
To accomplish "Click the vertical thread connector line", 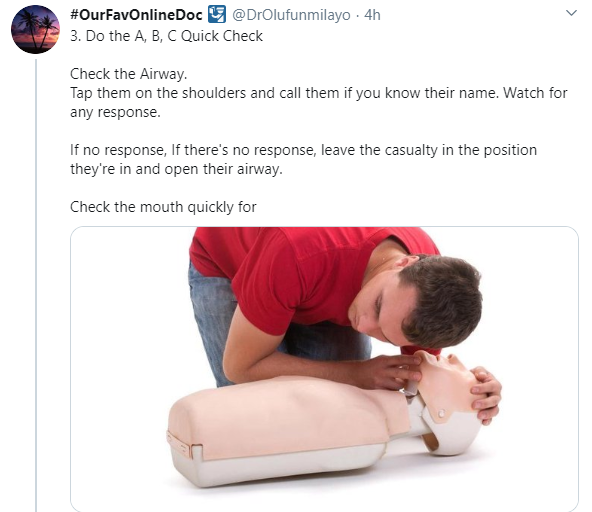I will coord(36,285).
